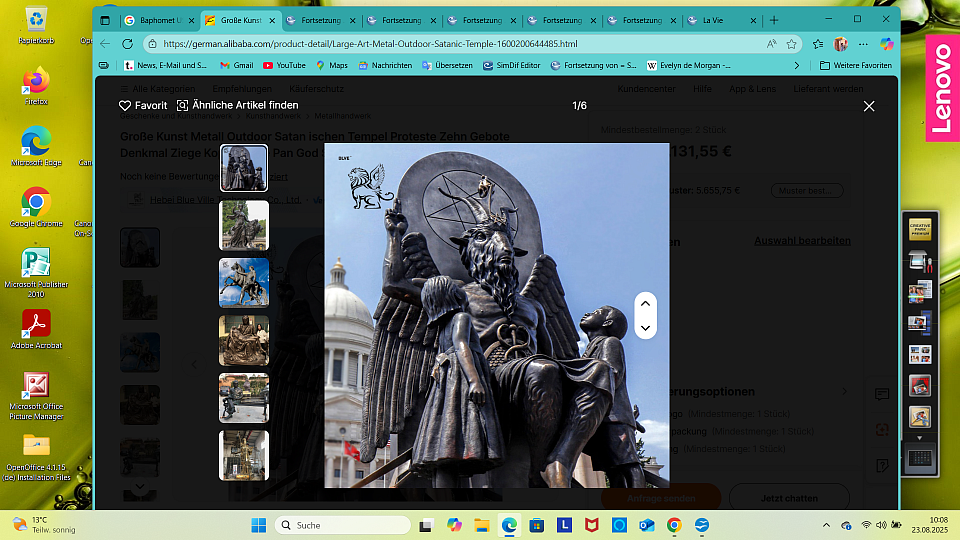
Task: Open OpenOffice Installation Files folder
Action: [x=36, y=457]
